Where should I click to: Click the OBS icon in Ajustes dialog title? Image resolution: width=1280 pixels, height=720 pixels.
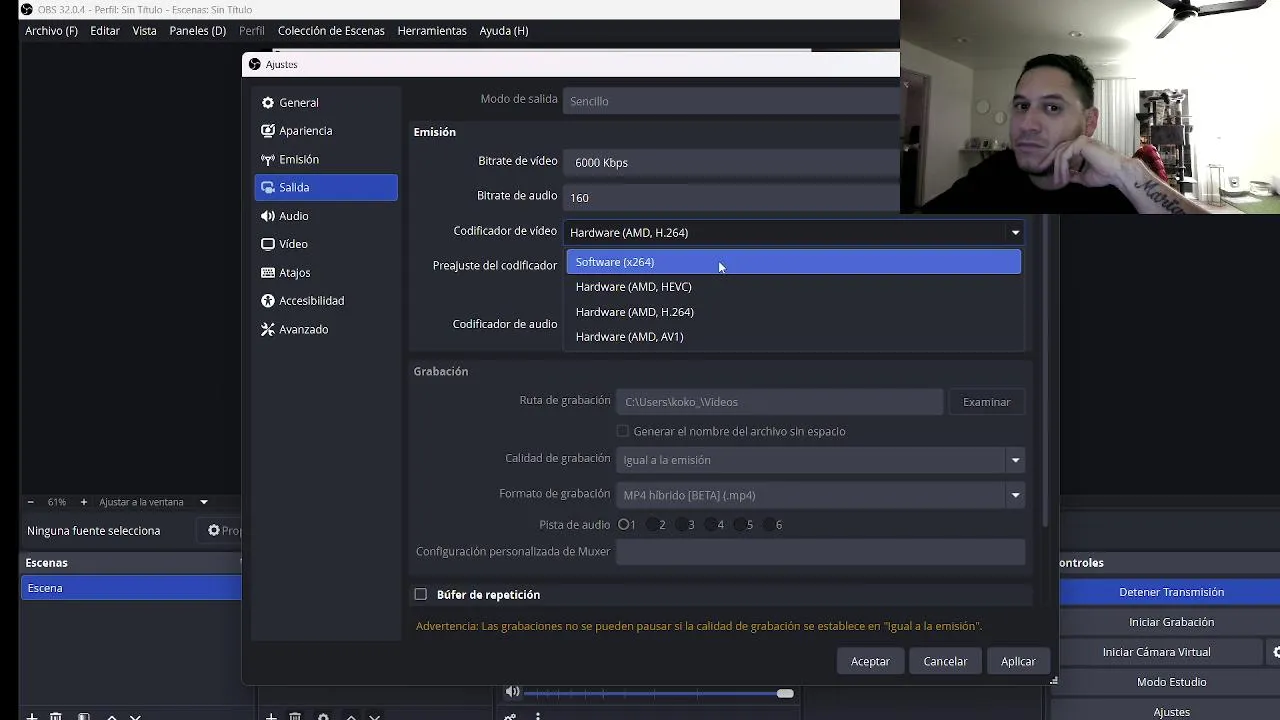(x=254, y=64)
